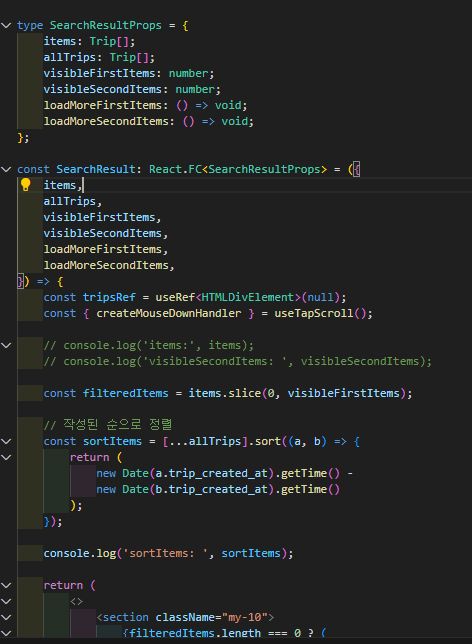This screenshot has height=644, width=472.
Task: Click 'useRef<HTMLDivElement>(null)' call
Action: [248, 297]
